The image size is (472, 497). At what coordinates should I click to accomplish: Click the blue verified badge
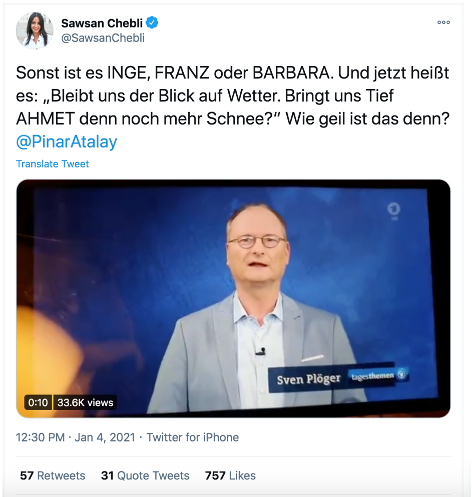[152, 23]
